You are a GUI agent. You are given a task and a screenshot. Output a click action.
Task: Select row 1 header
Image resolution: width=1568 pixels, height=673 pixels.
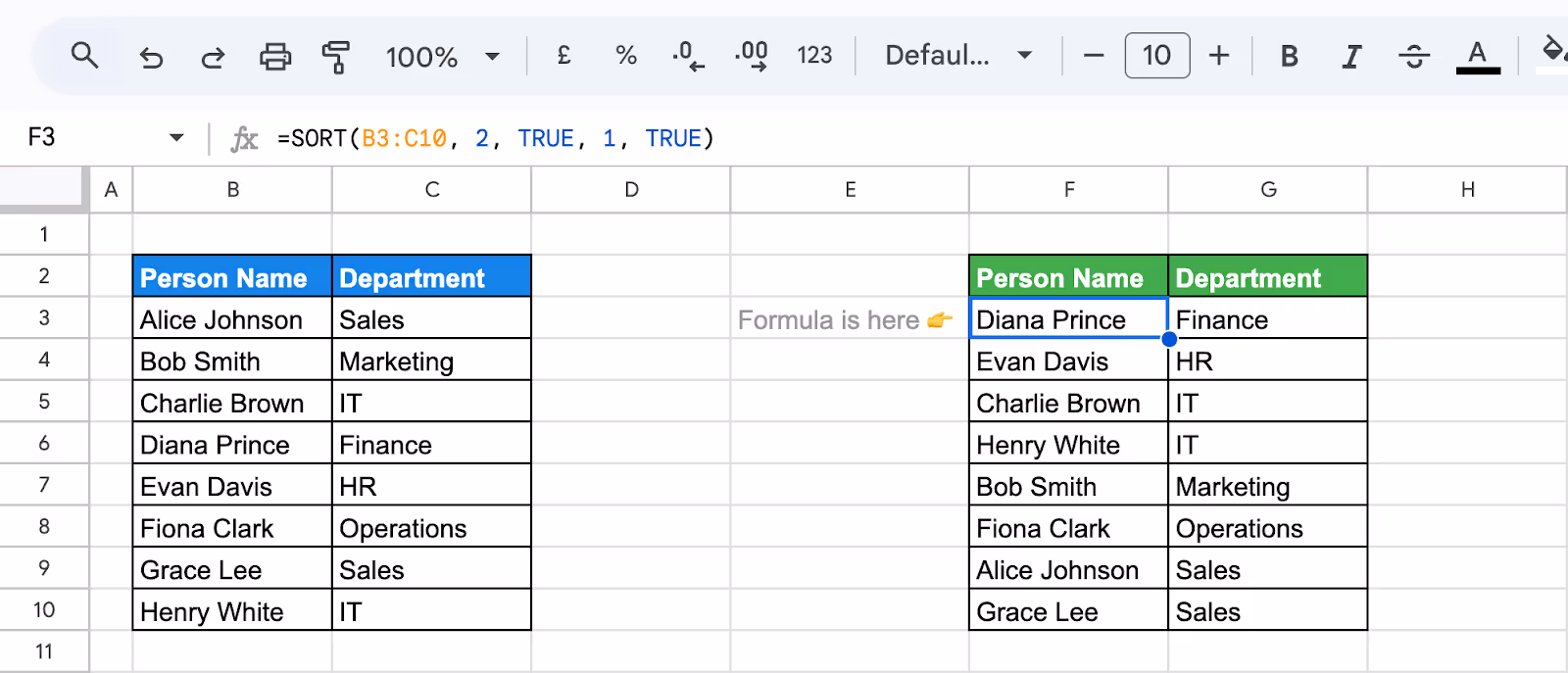point(44,234)
